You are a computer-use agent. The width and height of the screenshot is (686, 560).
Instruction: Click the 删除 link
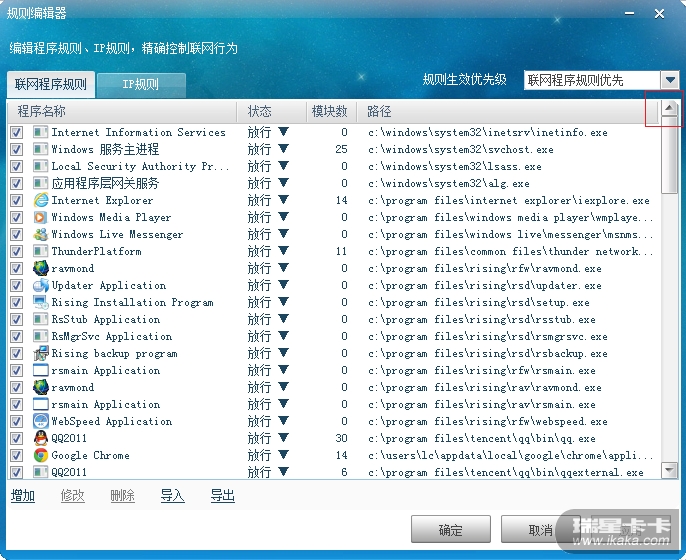[x=122, y=496]
